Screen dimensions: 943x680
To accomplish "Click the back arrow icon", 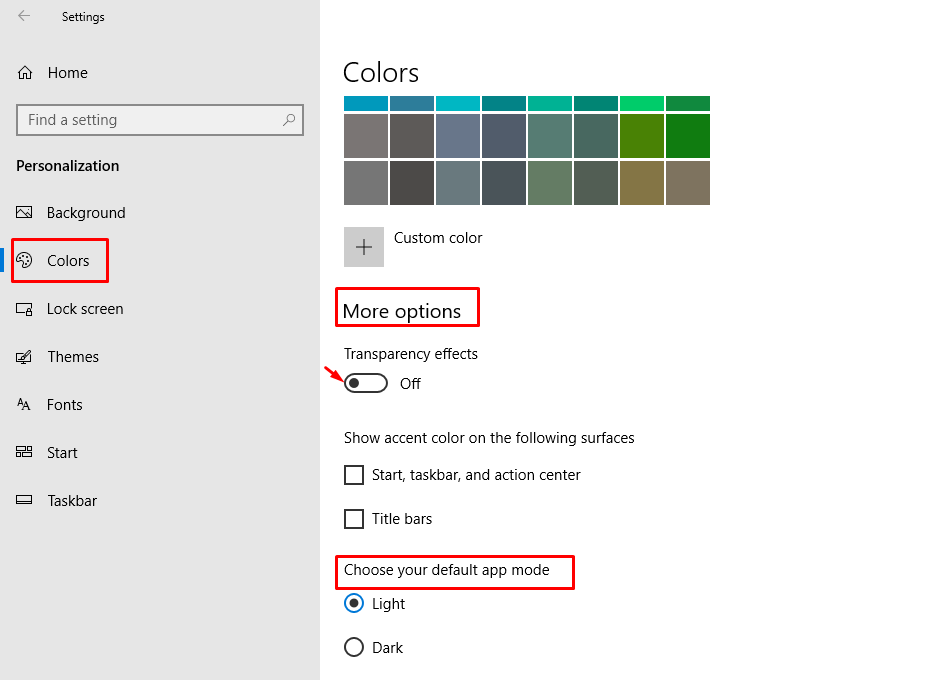I will pos(24,16).
